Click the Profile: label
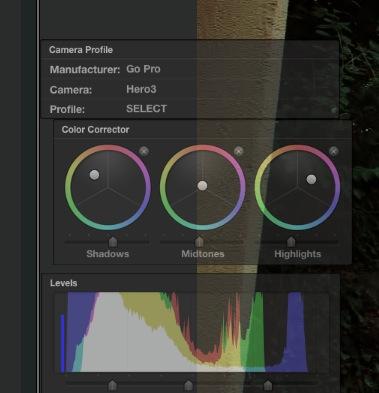Screen dimensions: 379x393 (x=67, y=109)
